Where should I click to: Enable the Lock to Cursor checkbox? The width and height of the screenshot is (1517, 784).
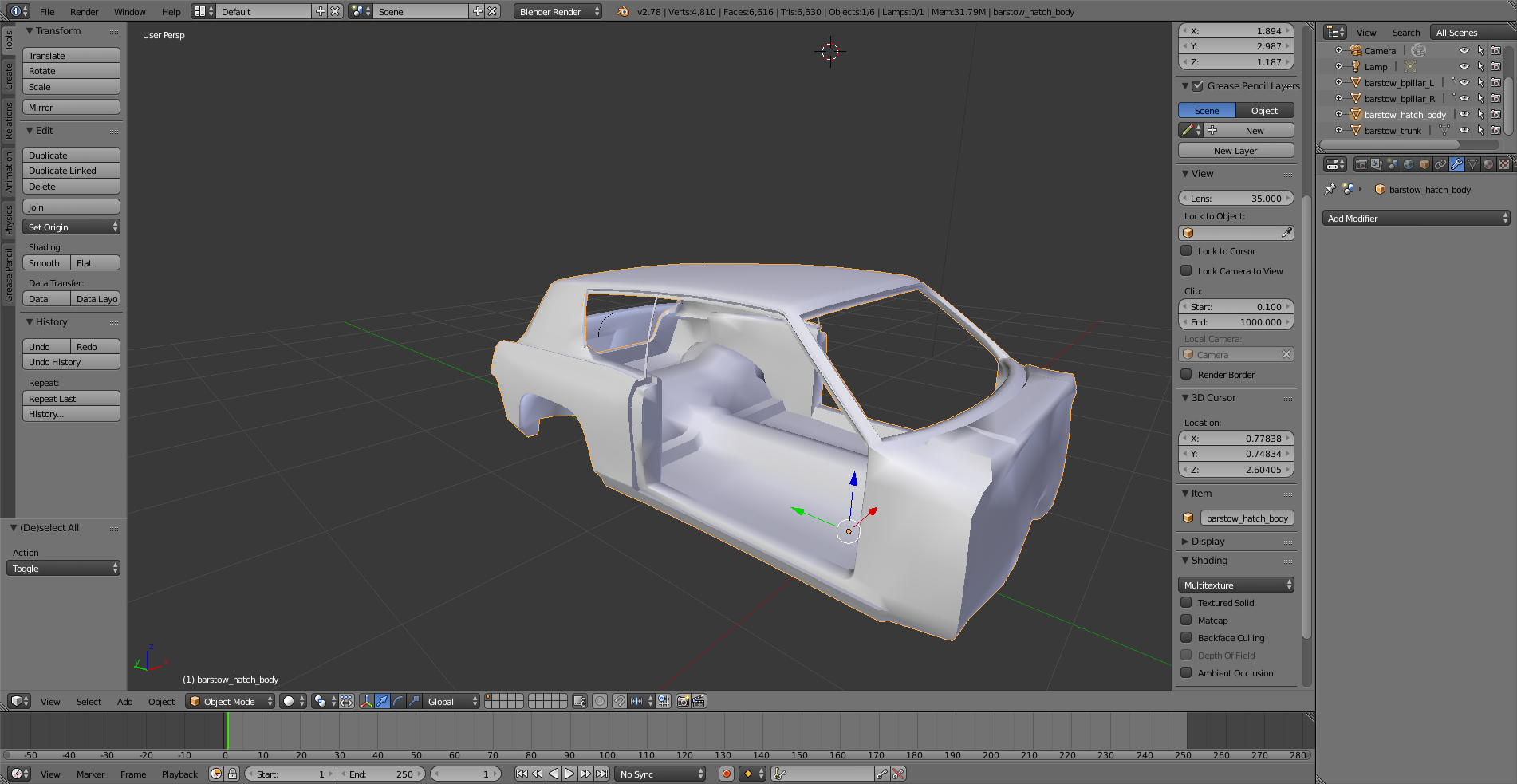tap(1187, 250)
